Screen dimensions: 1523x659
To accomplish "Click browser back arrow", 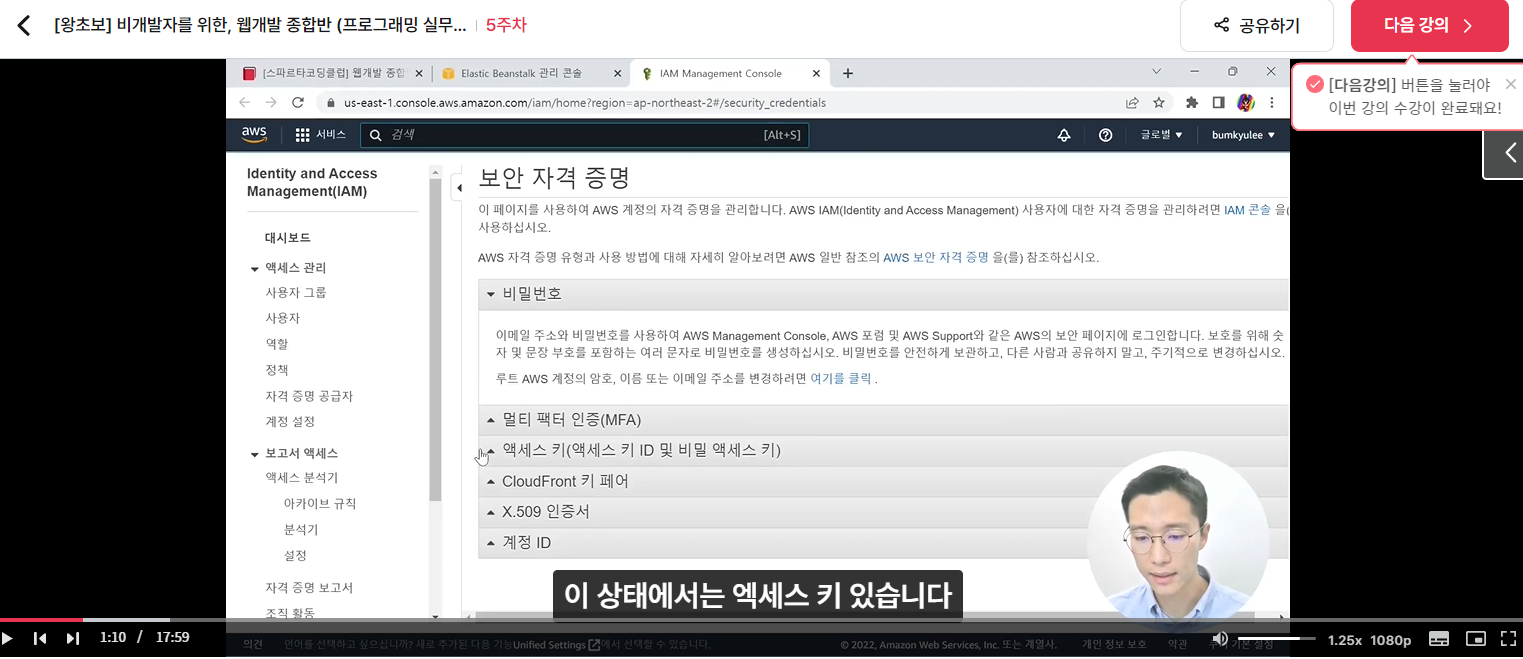I will pos(245,102).
